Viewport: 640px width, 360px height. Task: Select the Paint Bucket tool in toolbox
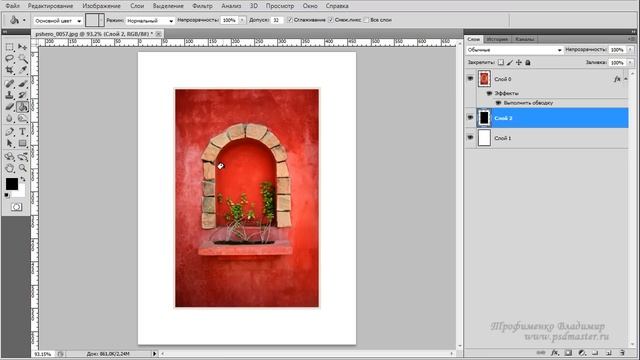[22, 107]
